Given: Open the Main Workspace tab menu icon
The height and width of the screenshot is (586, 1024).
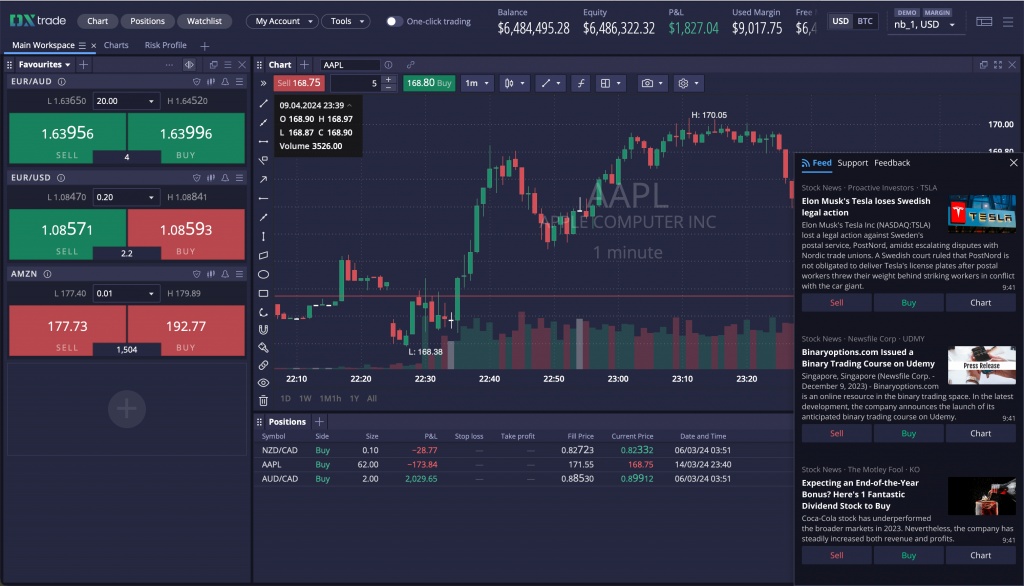Looking at the screenshot, I should (82, 46).
